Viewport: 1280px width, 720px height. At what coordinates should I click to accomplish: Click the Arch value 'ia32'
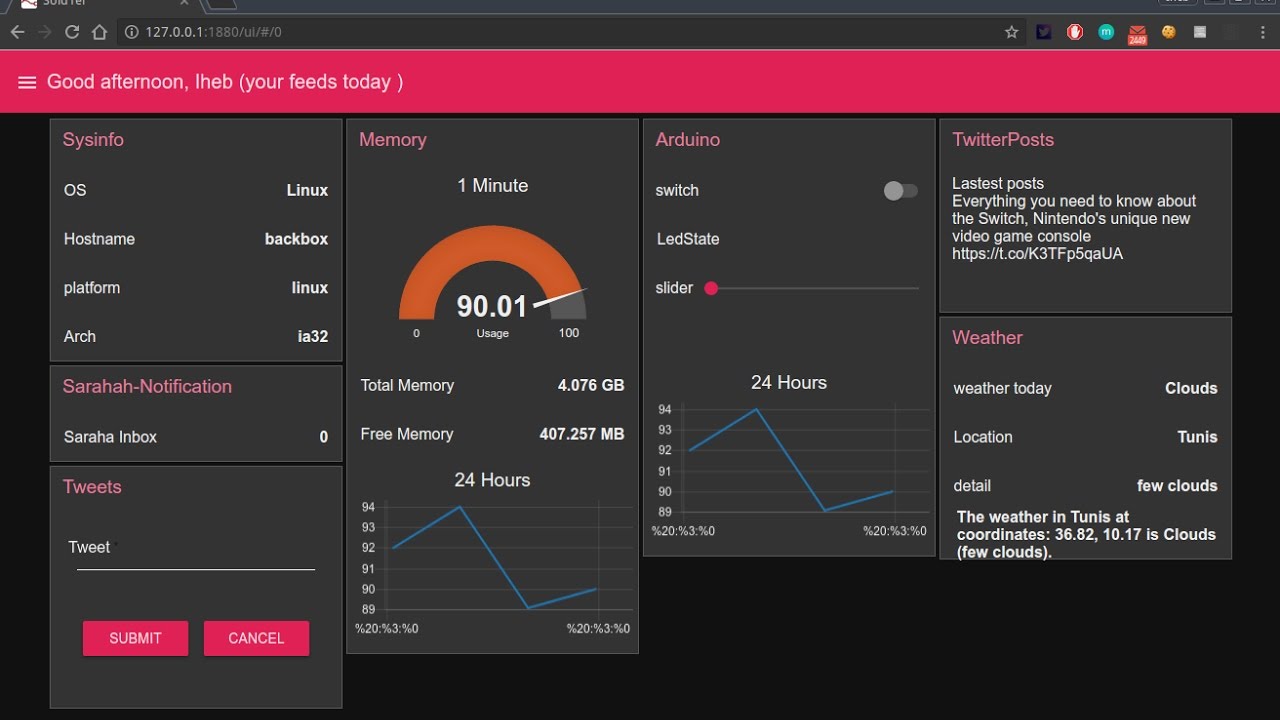tap(313, 336)
